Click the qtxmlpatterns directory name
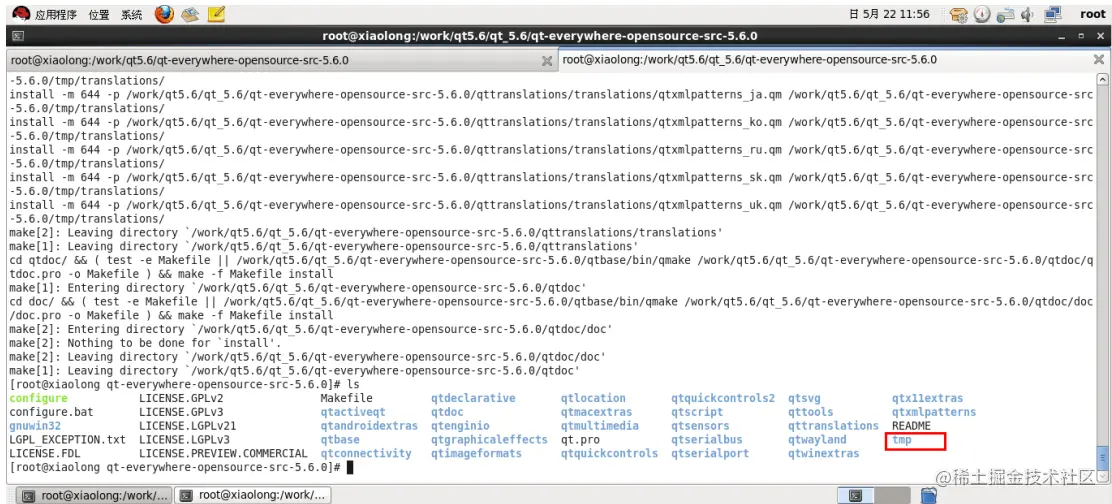This screenshot has height=504, width=1112. click(934, 412)
